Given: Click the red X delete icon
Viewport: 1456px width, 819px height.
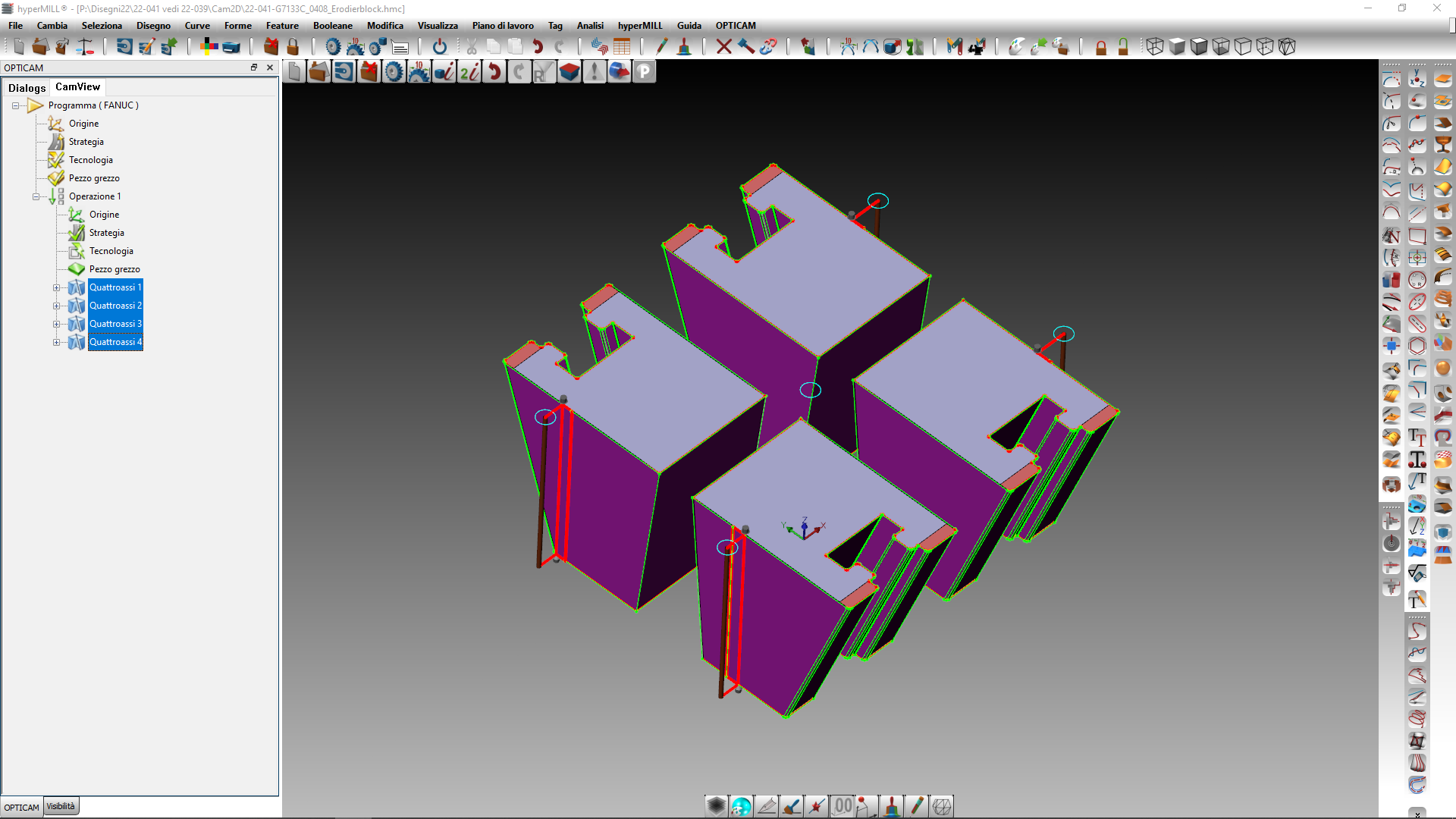Looking at the screenshot, I should (x=723, y=47).
